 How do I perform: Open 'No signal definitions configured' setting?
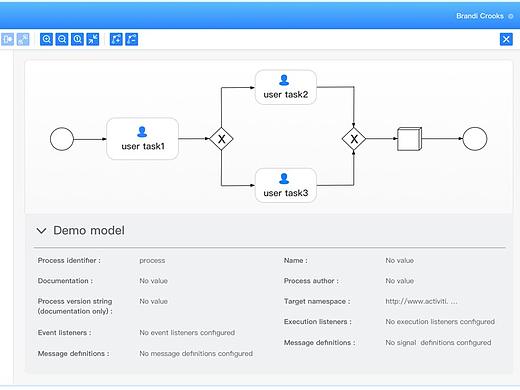click(x=438, y=343)
